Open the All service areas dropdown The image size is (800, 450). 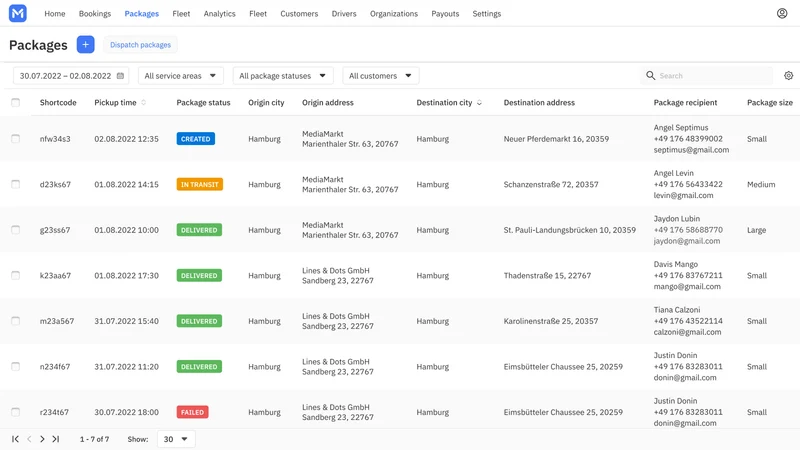181,76
